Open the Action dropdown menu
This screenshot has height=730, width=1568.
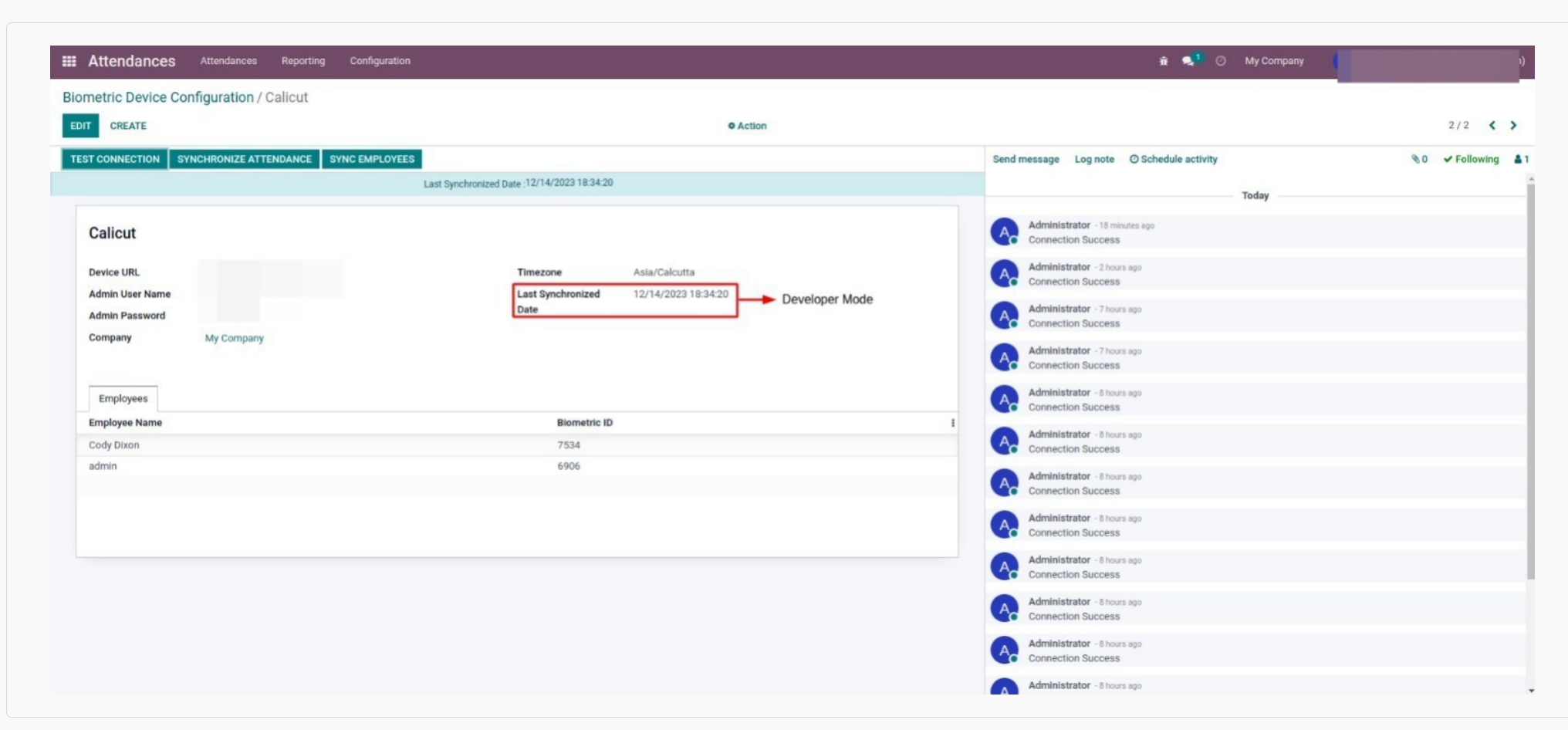tap(747, 126)
